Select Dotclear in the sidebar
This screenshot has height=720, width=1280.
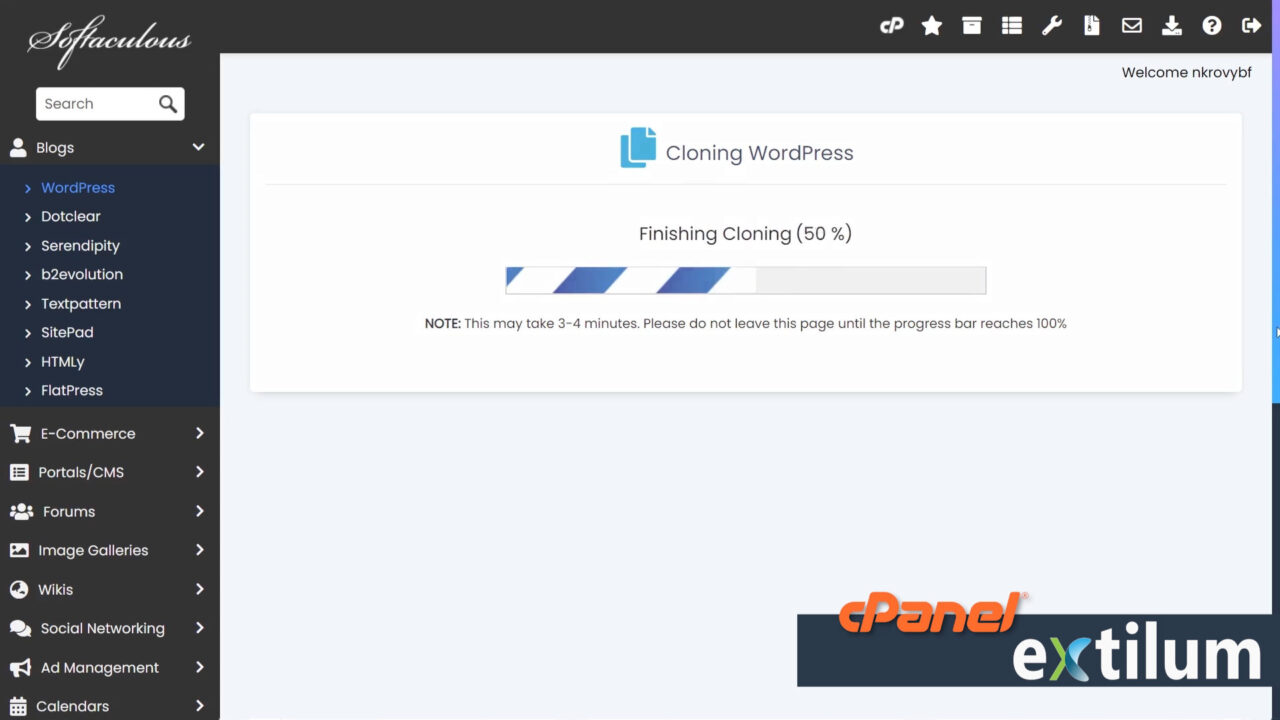point(70,216)
